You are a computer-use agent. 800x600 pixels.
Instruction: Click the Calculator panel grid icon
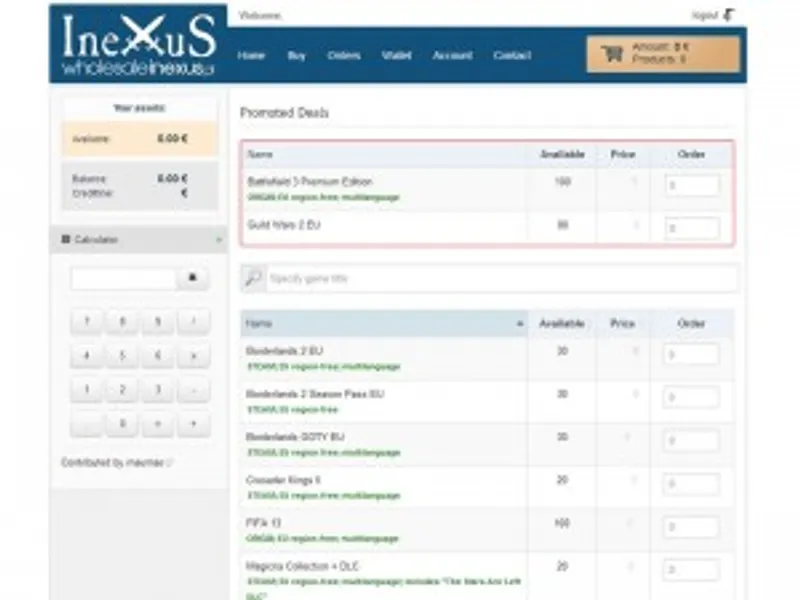tap(66, 240)
